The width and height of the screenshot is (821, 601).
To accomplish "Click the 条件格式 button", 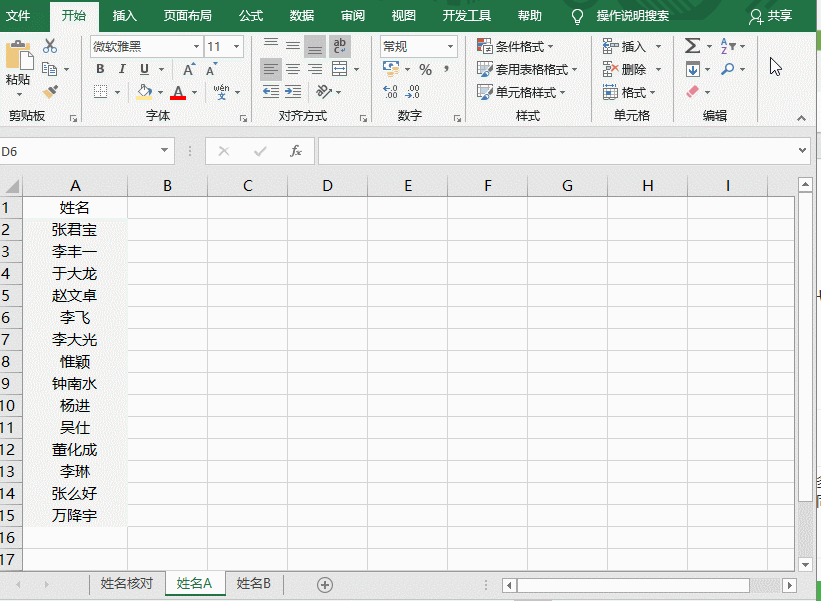I will (x=515, y=47).
